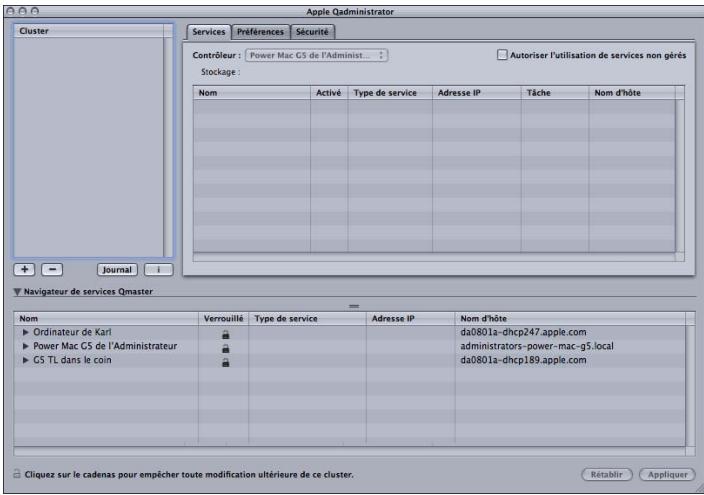Open the Préférences tab
This screenshot has width=704, height=495.
260,32
